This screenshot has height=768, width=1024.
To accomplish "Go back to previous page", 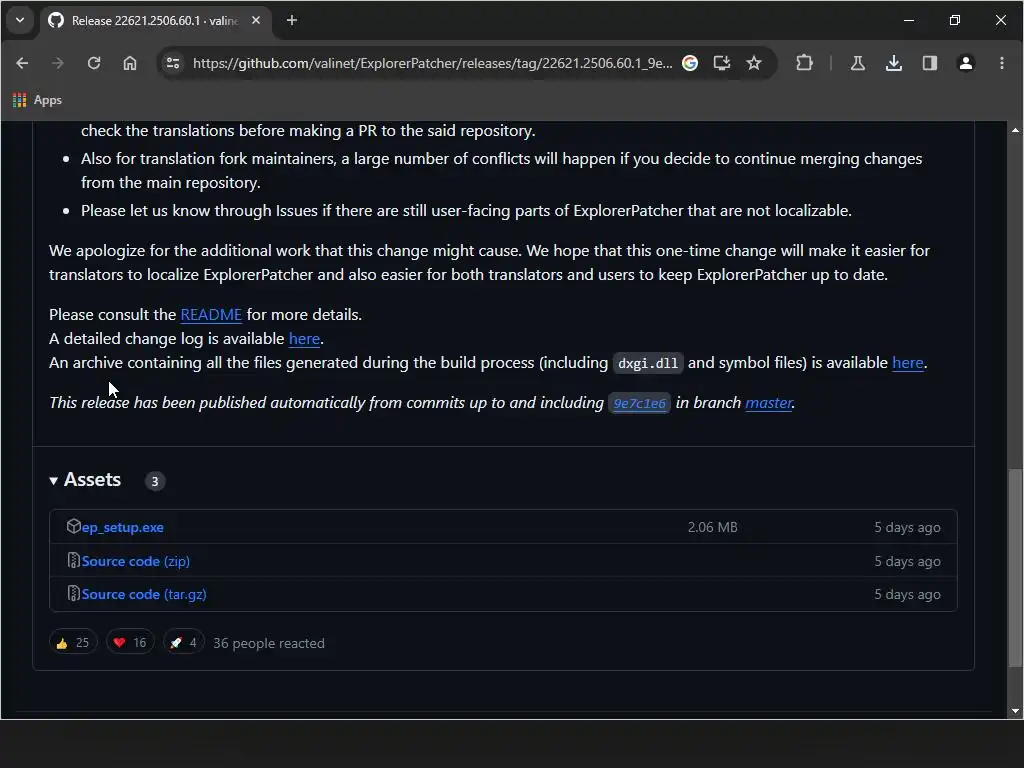I will (22, 63).
